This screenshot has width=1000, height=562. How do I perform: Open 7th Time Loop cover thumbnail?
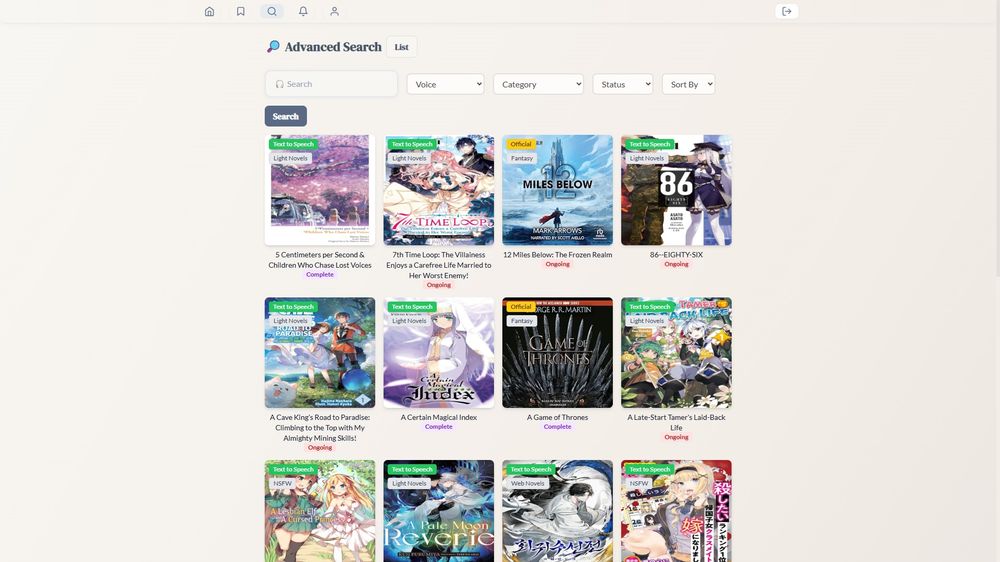[x=439, y=190]
